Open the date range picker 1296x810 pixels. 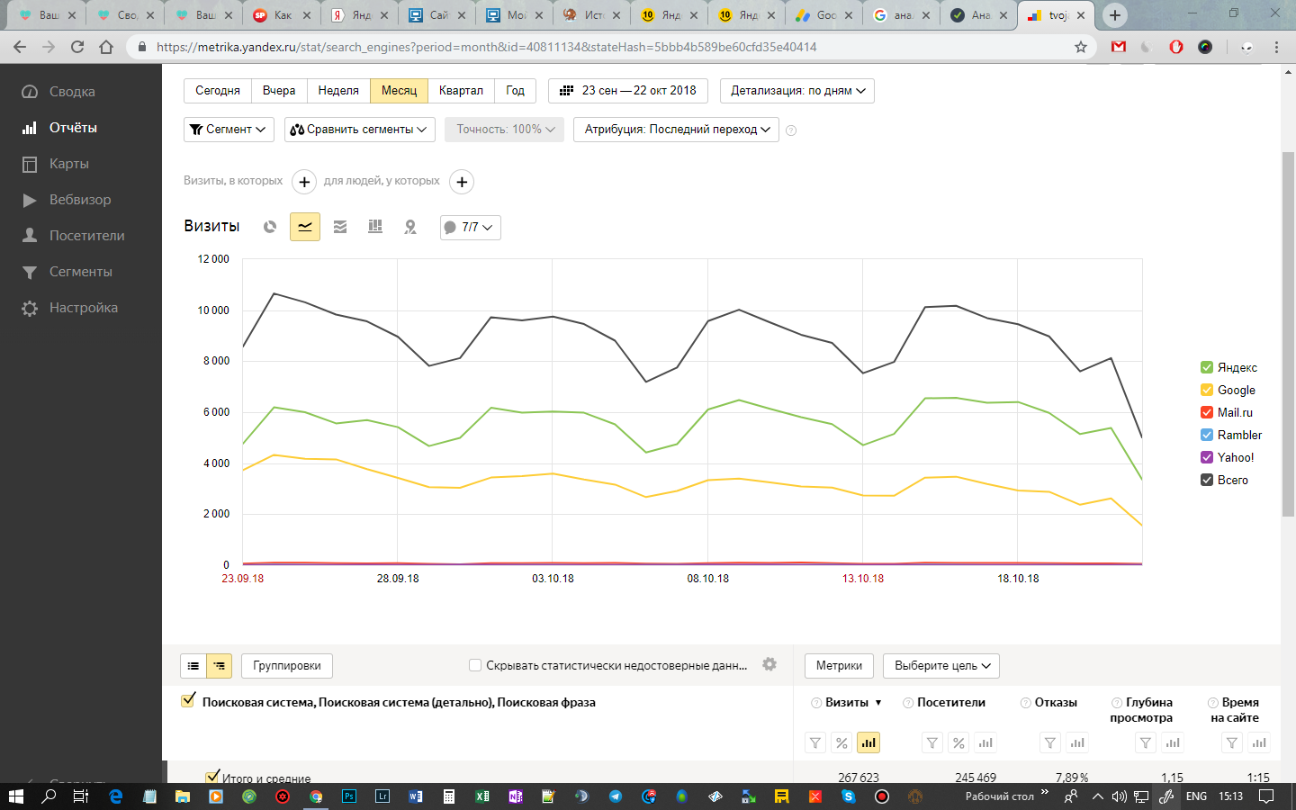click(x=628, y=90)
